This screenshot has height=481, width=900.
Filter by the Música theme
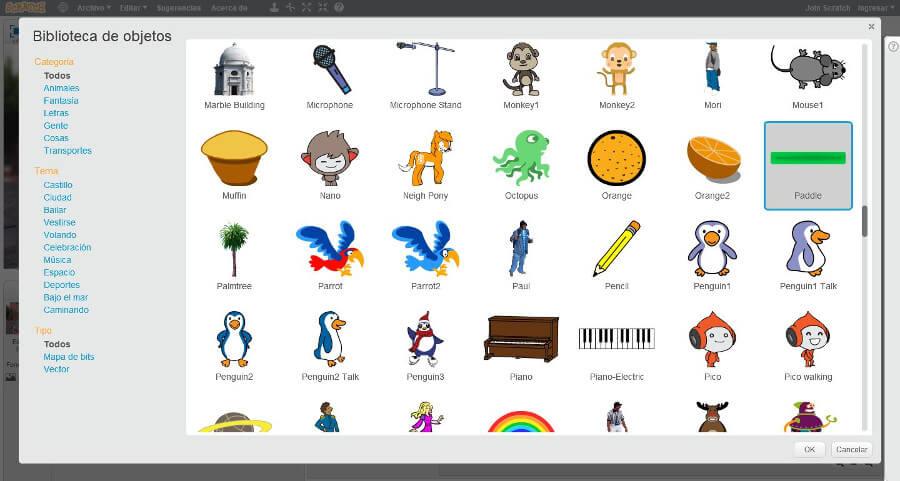pos(57,260)
